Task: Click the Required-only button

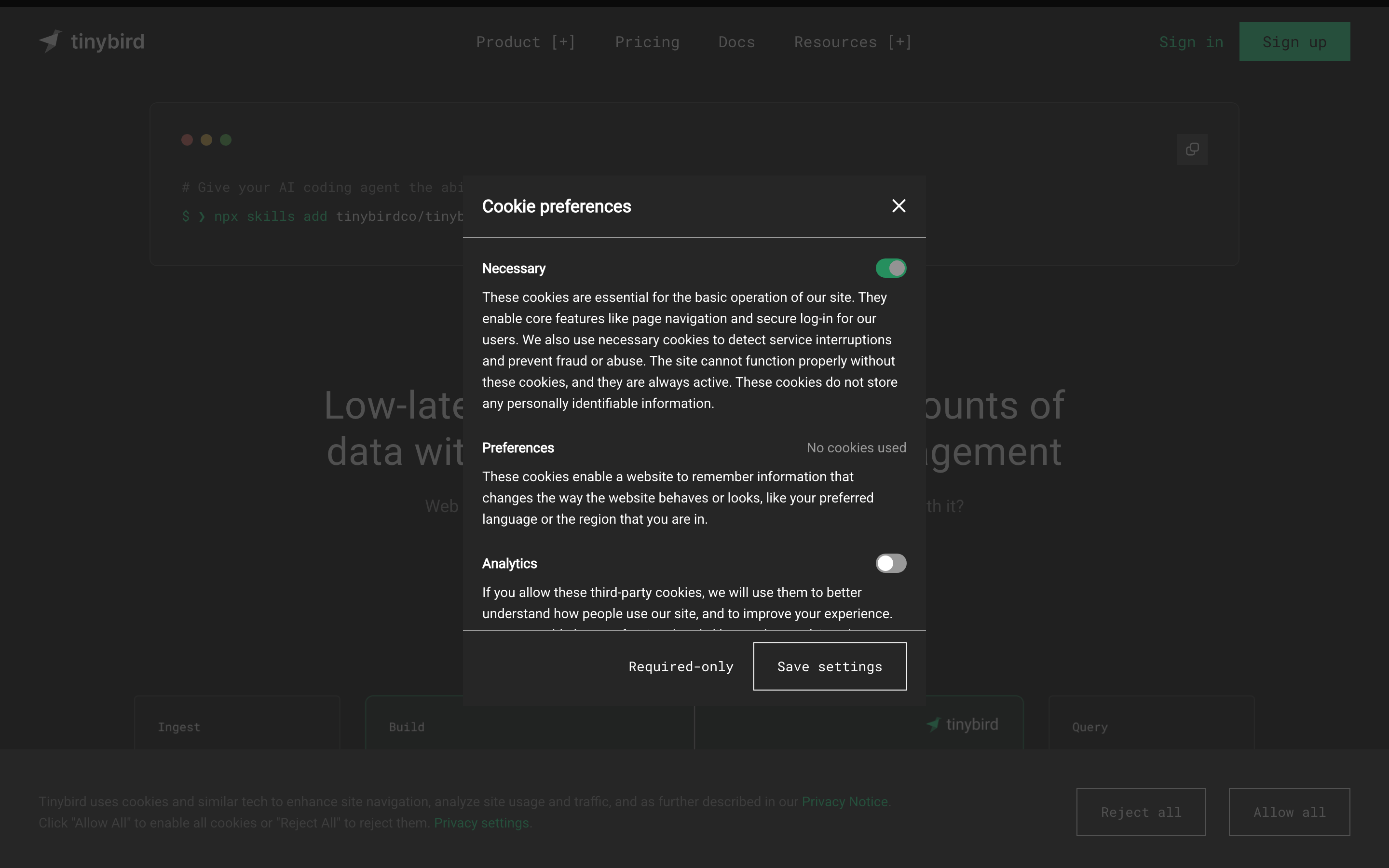Action: 681,666
